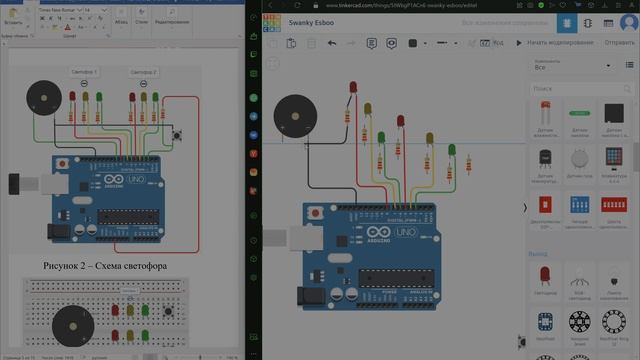The height and width of the screenshot is (360, 640).
Task: Start the simulation with Начать моделирование
Action: (x=555, y=42)
